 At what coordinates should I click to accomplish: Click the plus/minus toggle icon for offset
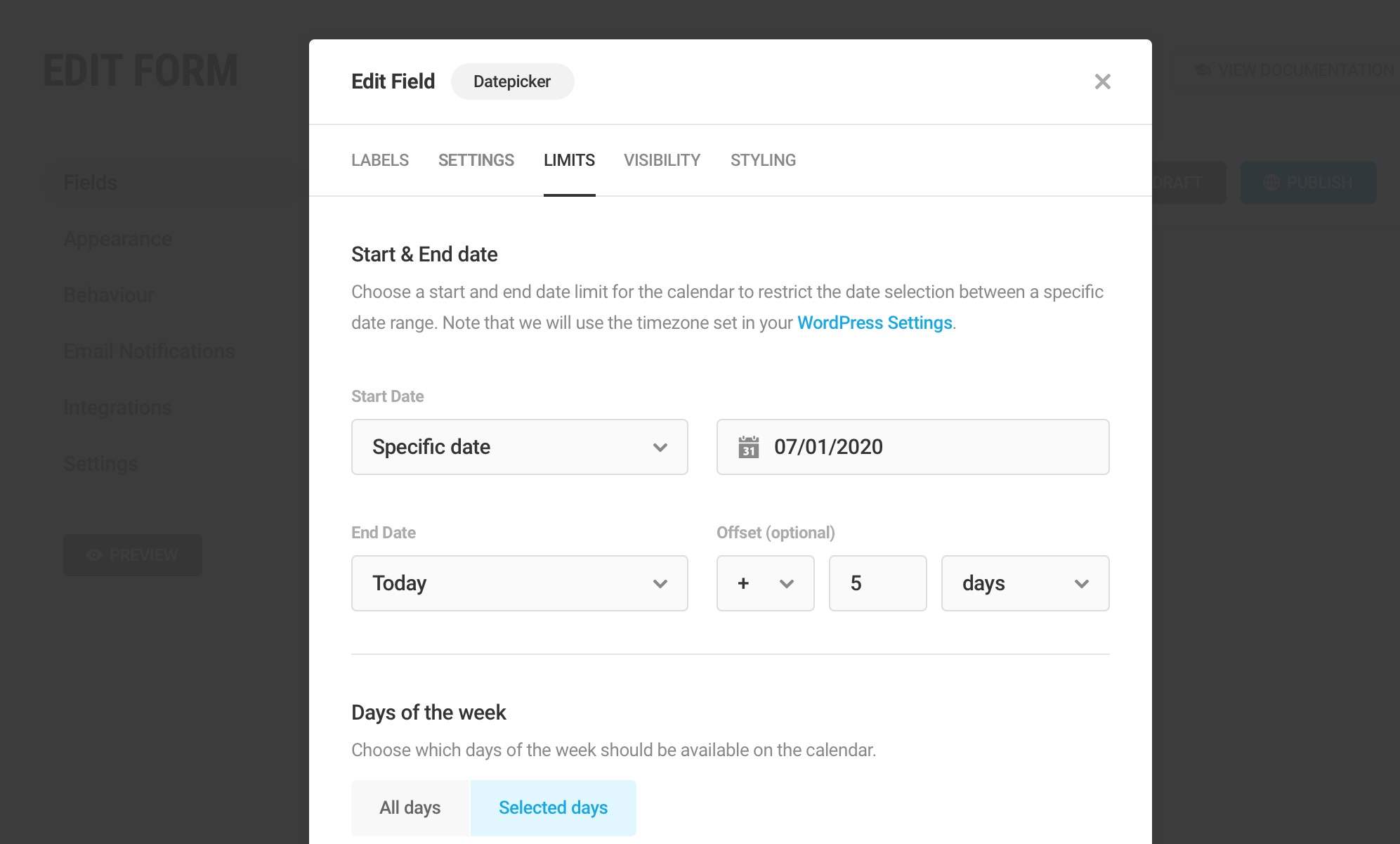pos(765,583)
